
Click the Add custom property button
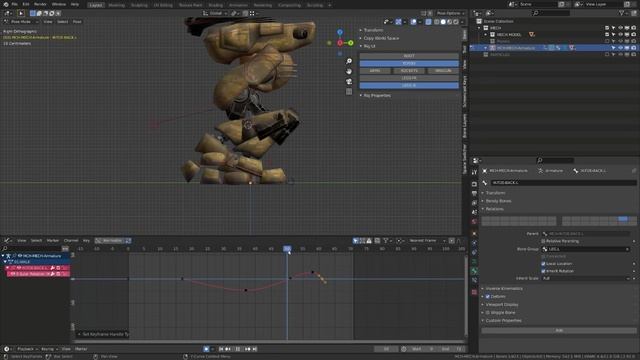[x=559, y=330]
